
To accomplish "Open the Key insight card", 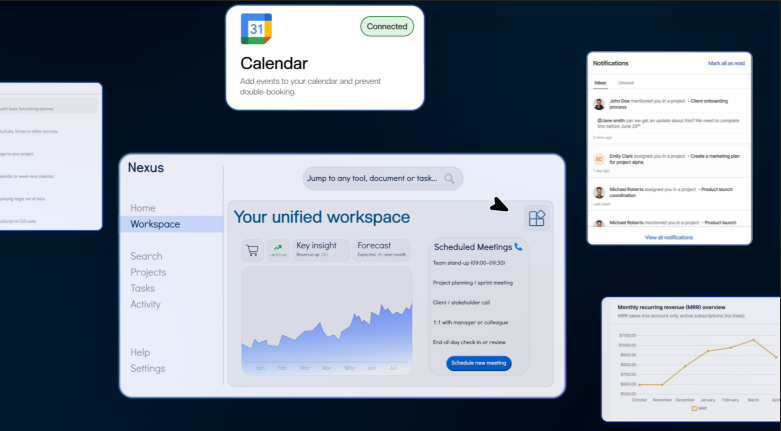I will [x=321, y=250].
